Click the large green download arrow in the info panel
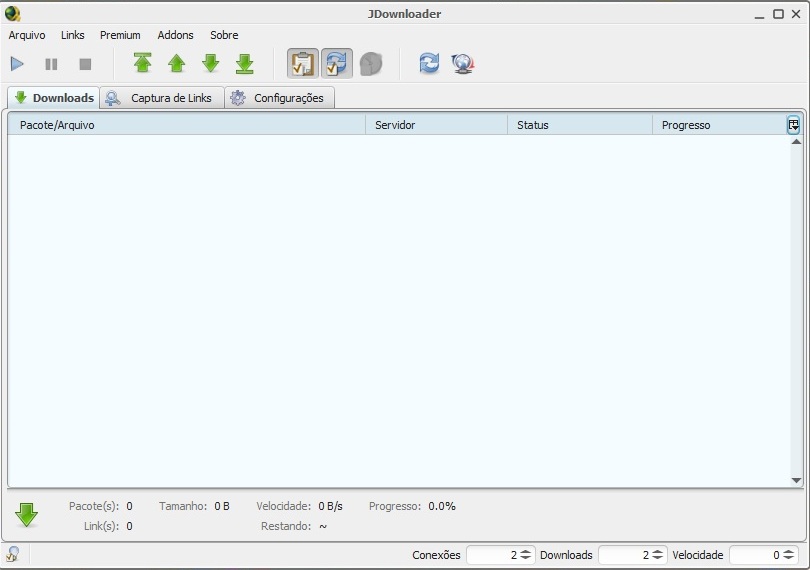 coord(26,515)
